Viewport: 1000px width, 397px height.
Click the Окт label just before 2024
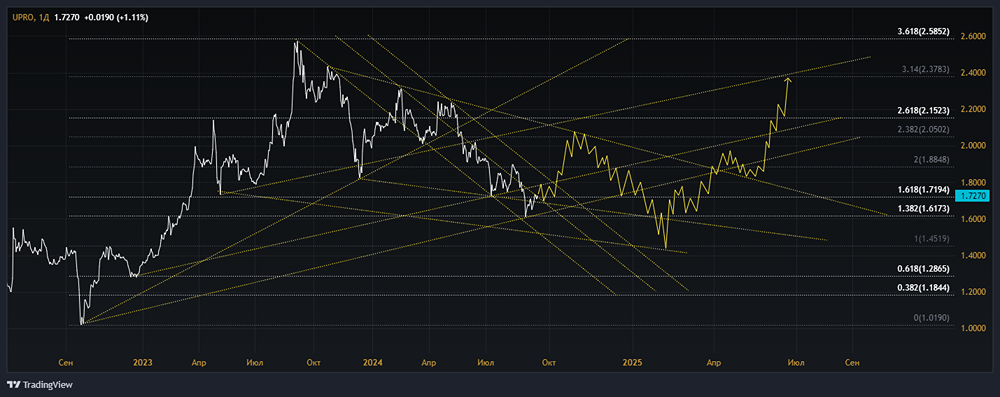313,363
